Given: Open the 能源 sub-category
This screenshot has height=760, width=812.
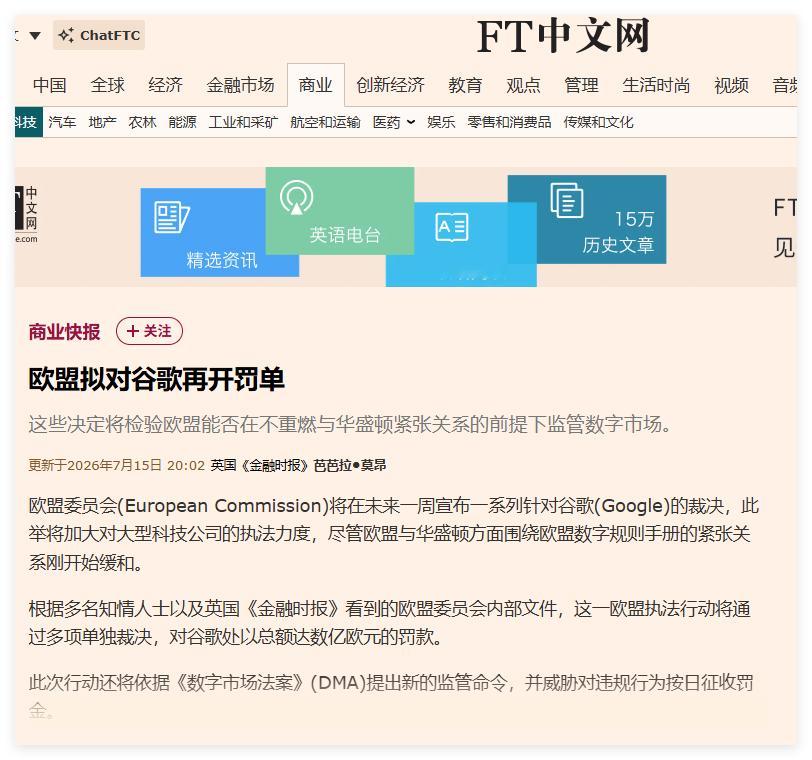Looking at the screenshot, I should (182, 122).
